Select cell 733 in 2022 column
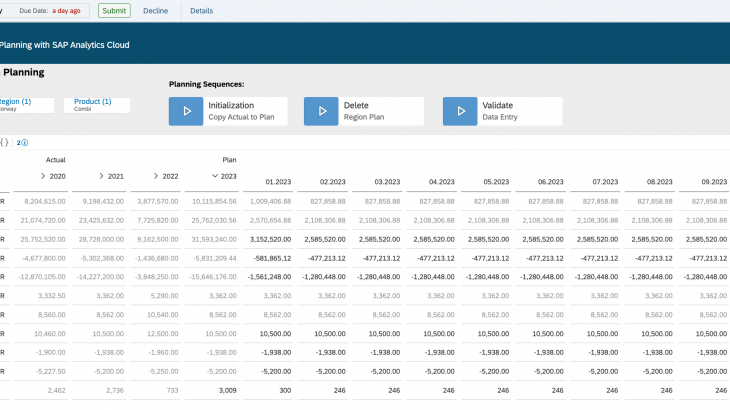 [172, 390]
